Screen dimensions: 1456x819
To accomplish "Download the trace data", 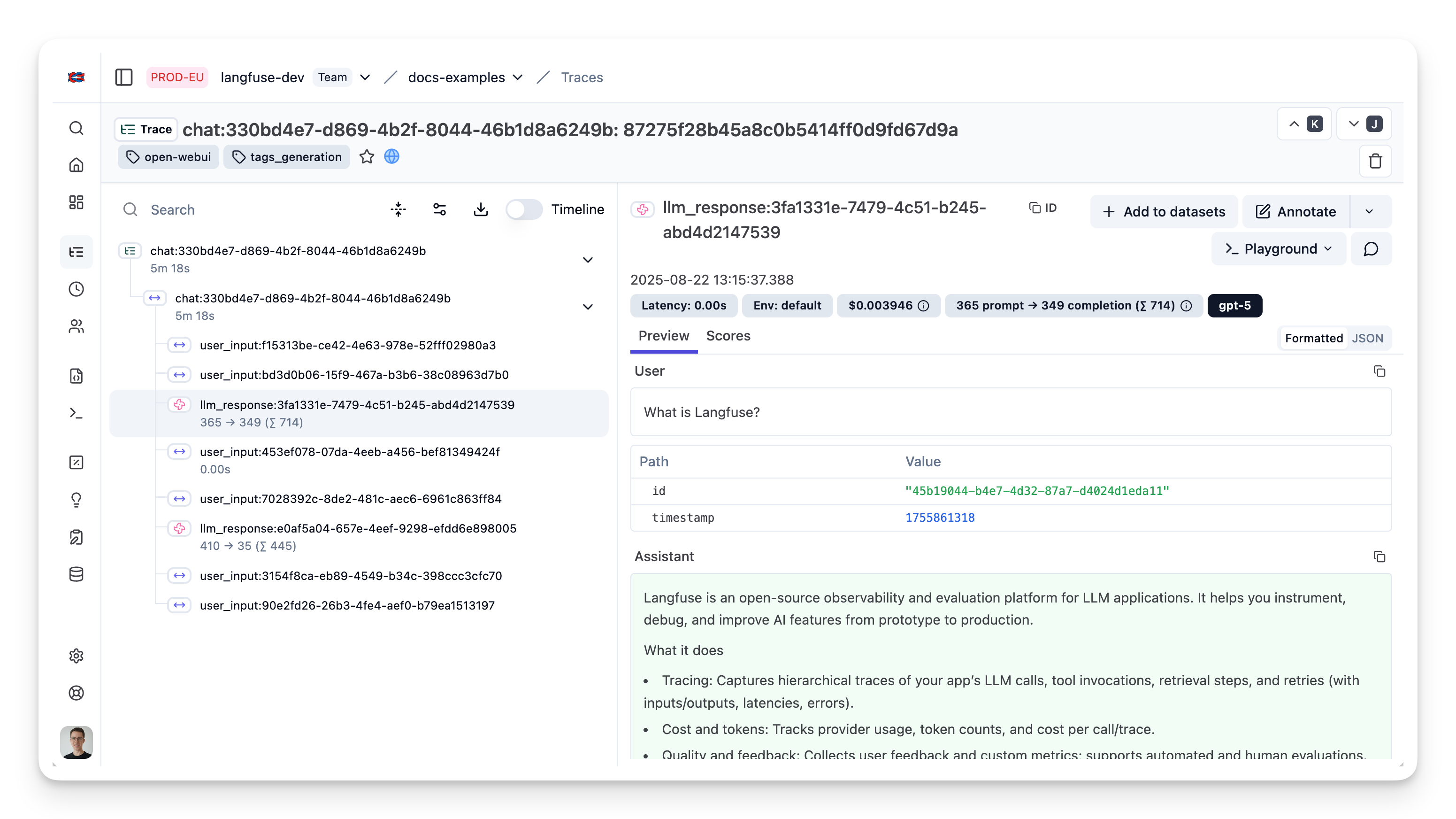I will pyautogui.click(x=481, y=209).
